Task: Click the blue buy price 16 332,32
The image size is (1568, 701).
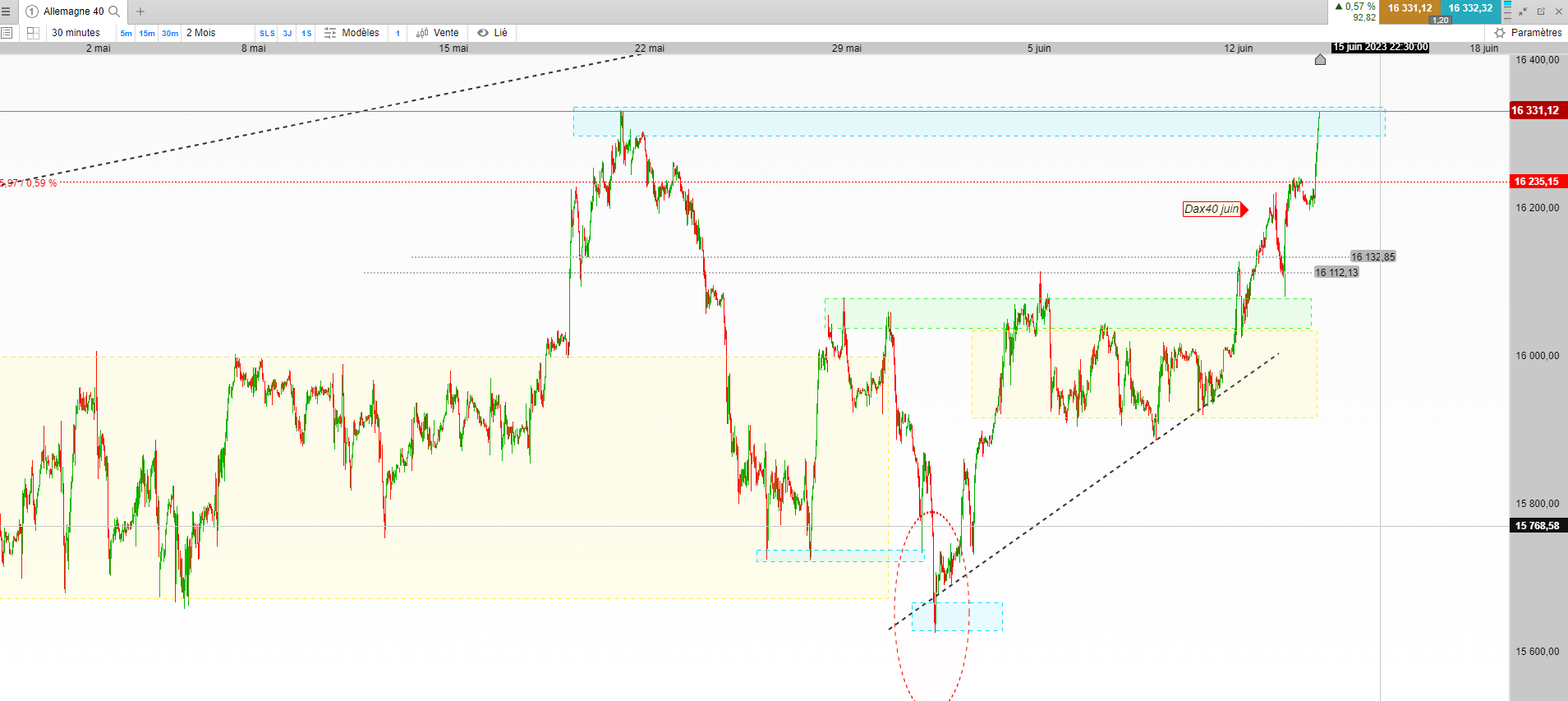Action: (1470, 8)
